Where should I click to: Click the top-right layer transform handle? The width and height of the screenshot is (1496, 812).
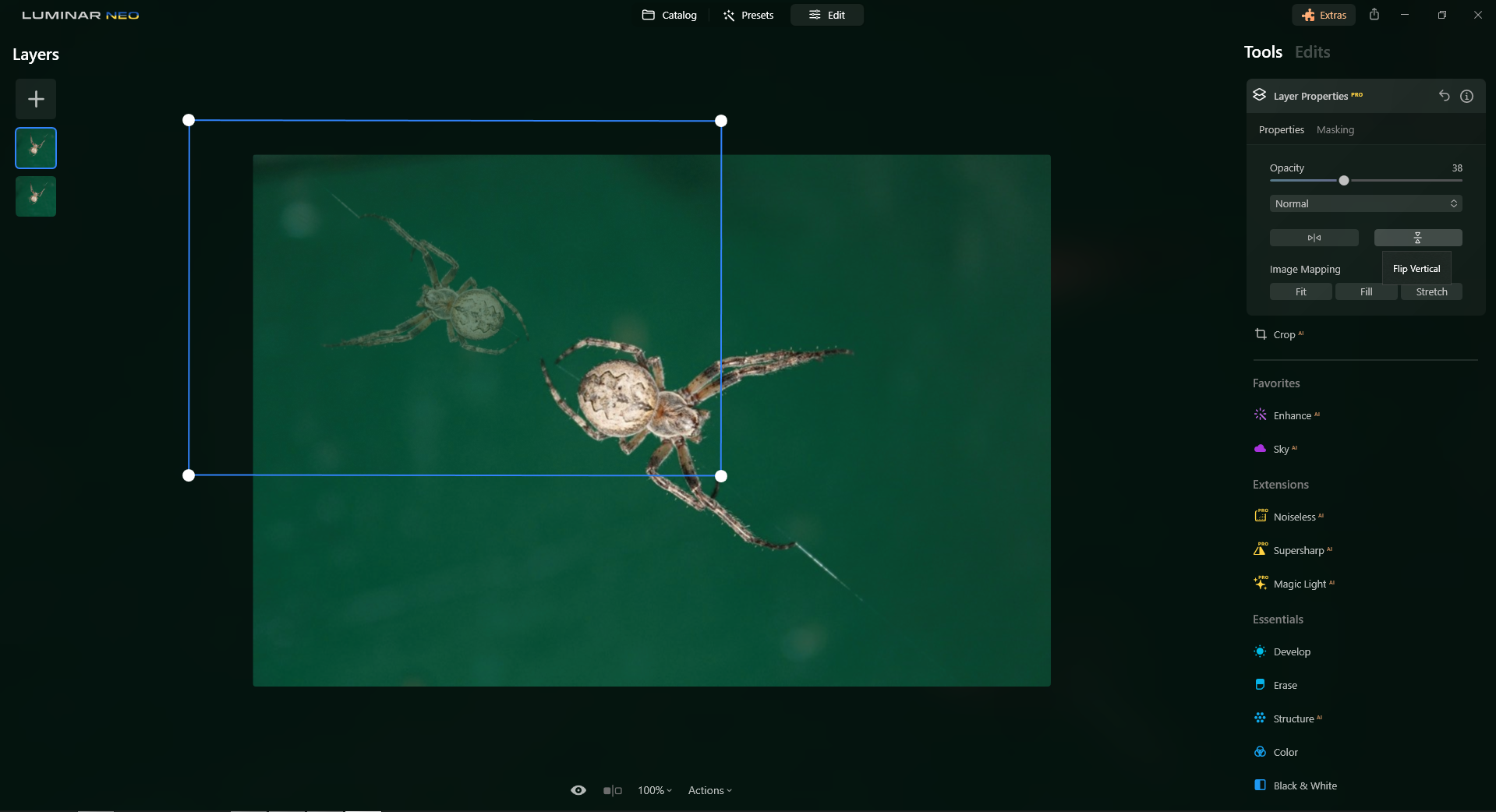pyautogui.click(x=721, y=121)
